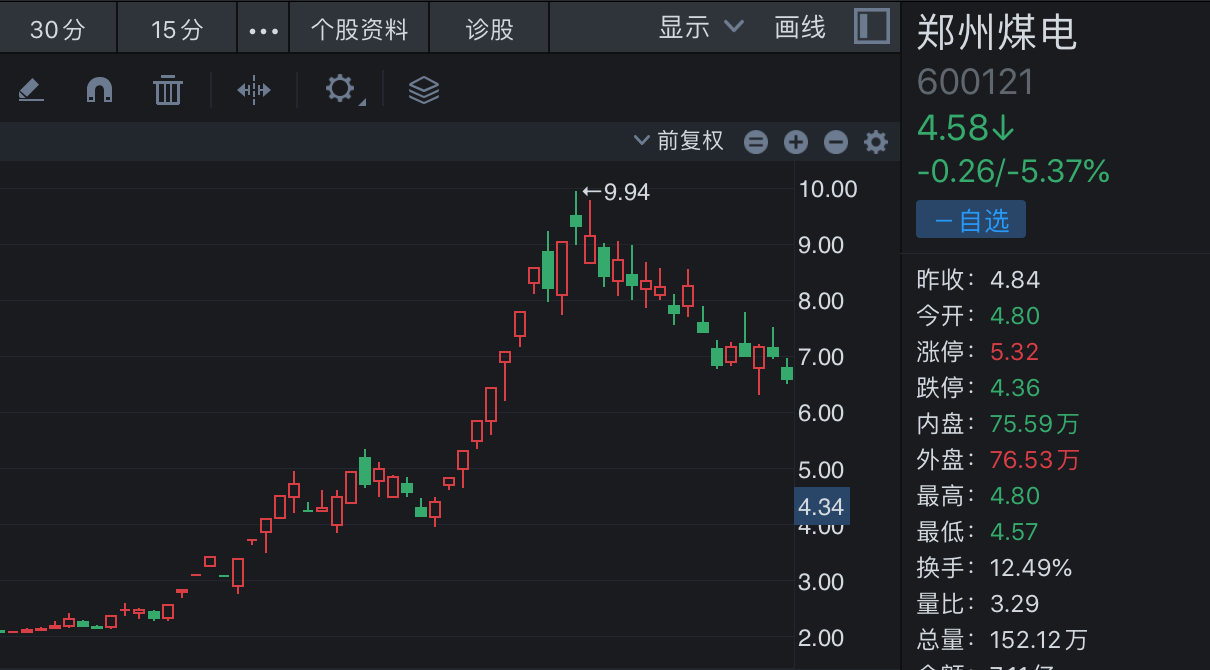Toggle the side panel layout icon

coord(872,27)
